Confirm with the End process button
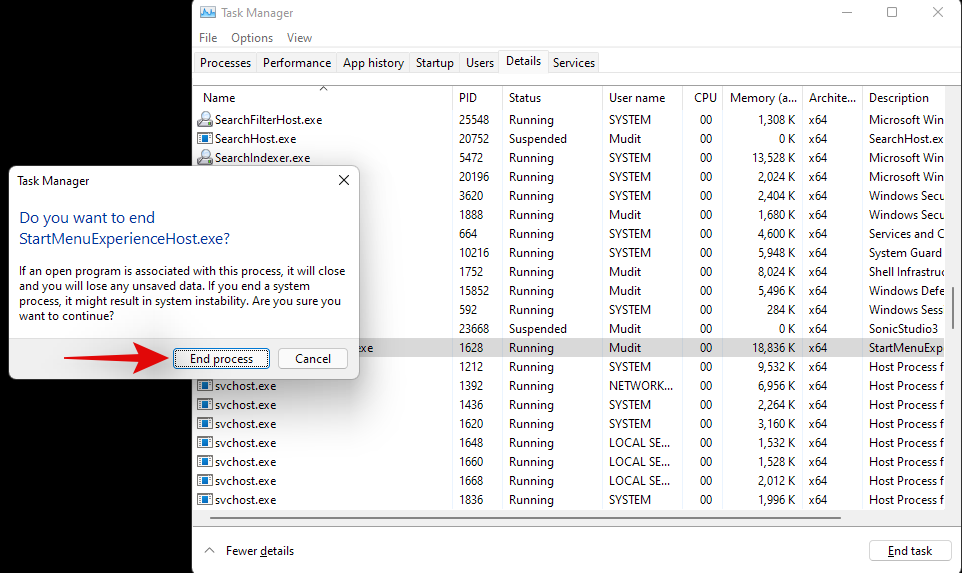 click(x=221, y=359)
